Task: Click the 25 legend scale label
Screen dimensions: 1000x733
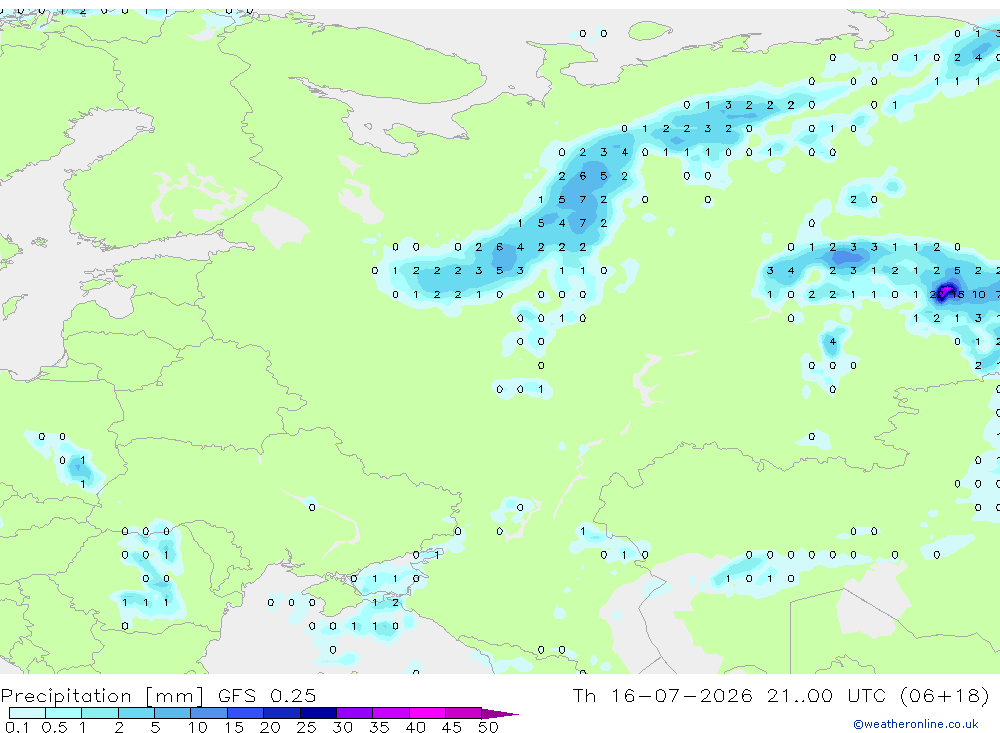Action: (x=306, y=727)
